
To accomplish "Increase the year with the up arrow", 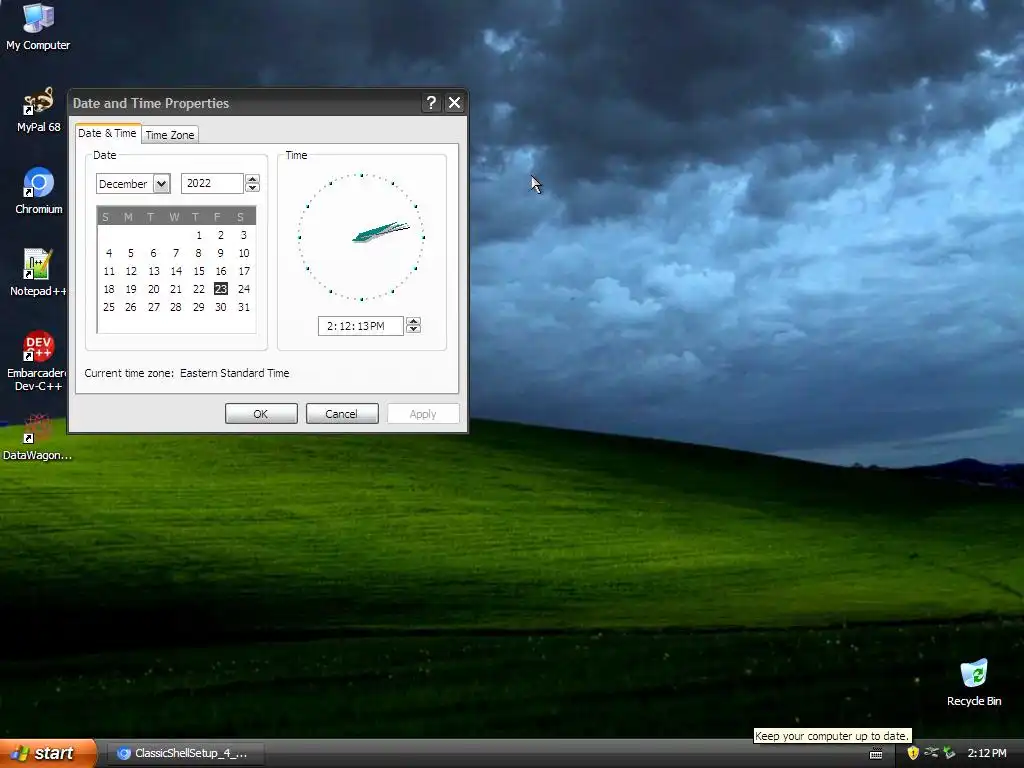I will point(253,179).
